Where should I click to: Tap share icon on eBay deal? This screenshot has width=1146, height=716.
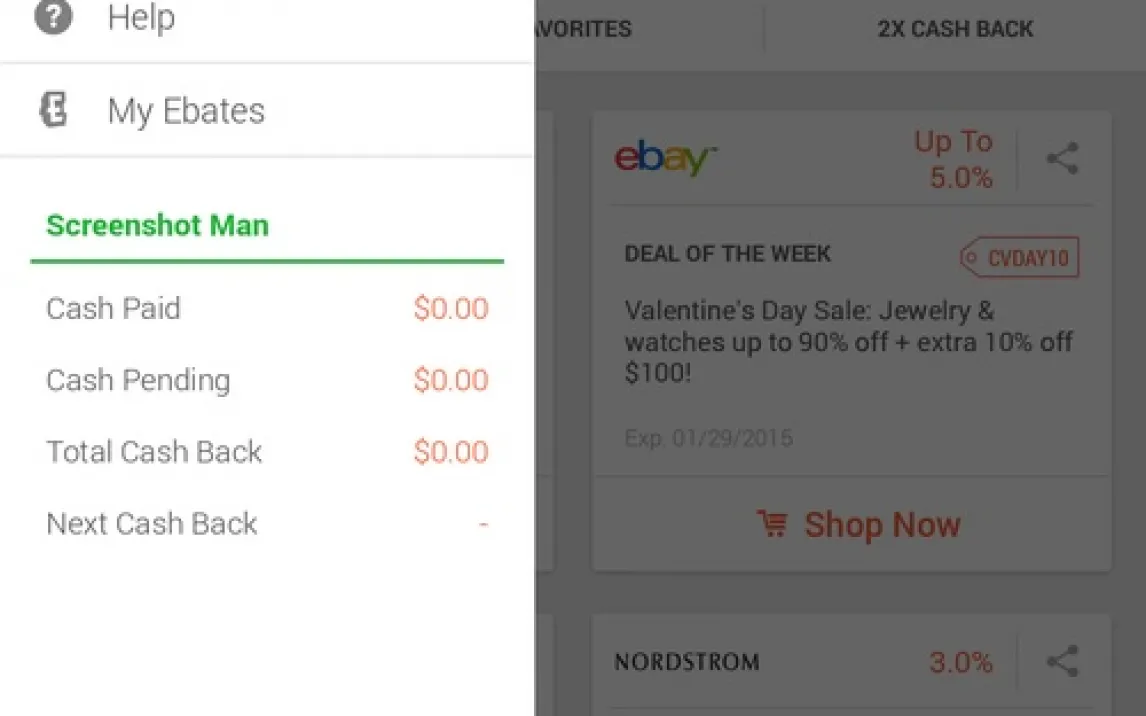tap(1062, 159)
